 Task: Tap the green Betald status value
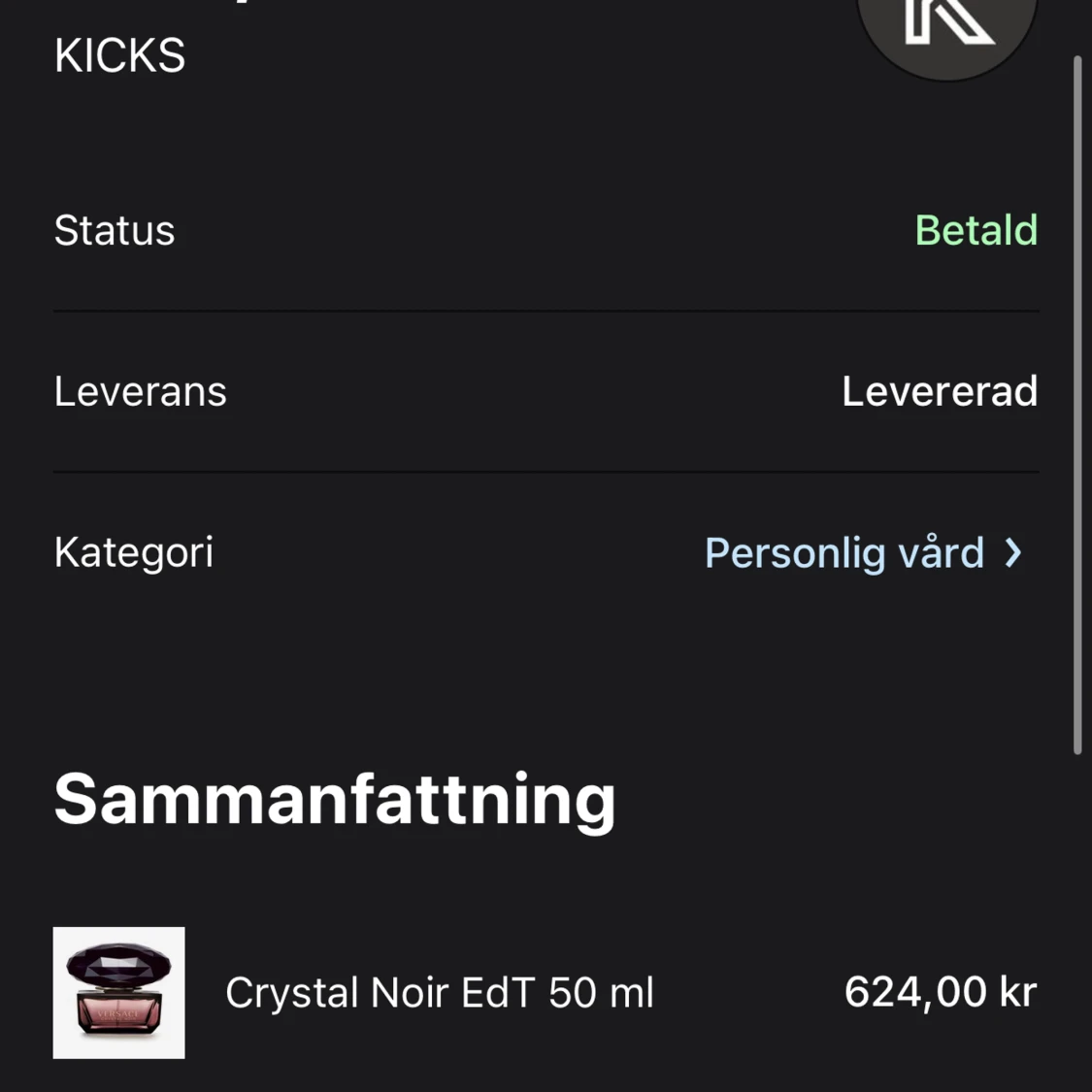(x=976, y=230)
